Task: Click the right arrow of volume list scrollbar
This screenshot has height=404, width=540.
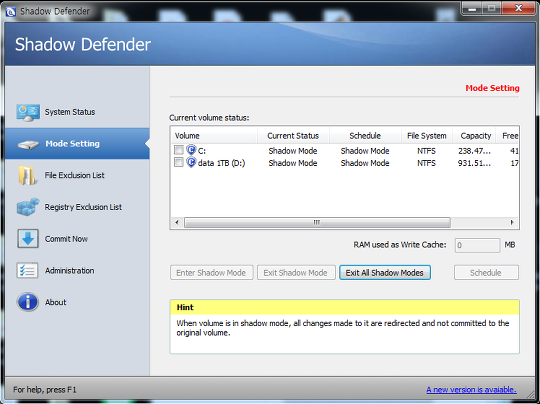Action: point(512,222)
